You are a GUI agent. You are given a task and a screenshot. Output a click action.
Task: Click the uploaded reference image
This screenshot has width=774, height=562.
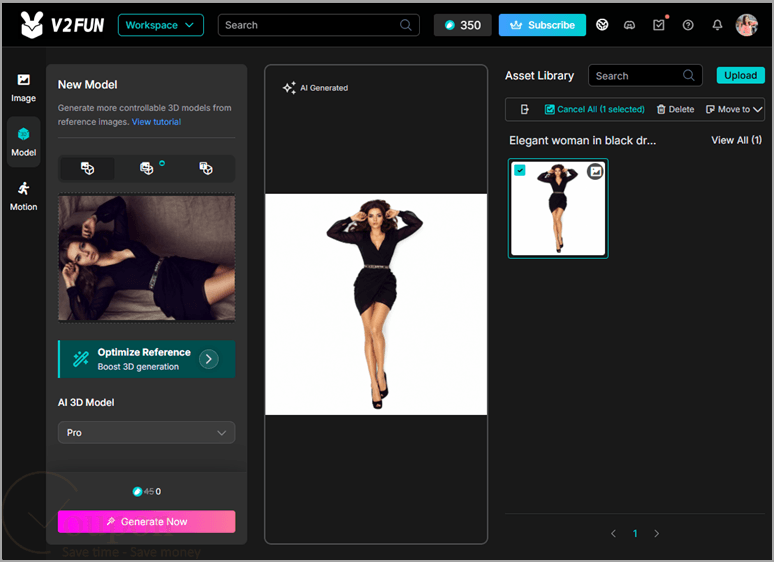[147, 258]
